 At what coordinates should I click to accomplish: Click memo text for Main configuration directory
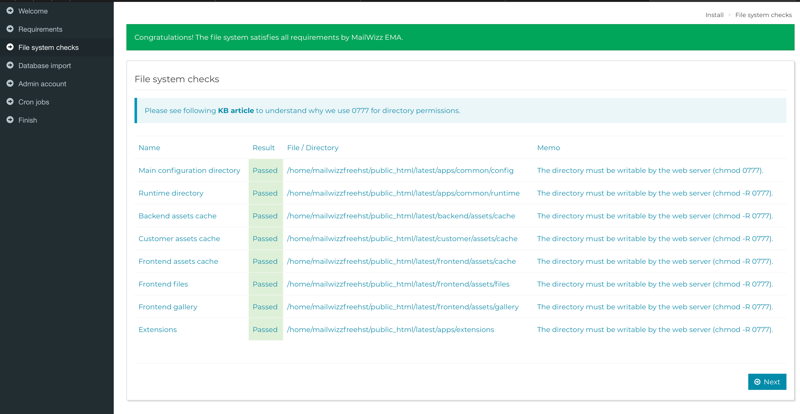pos(650,171)
